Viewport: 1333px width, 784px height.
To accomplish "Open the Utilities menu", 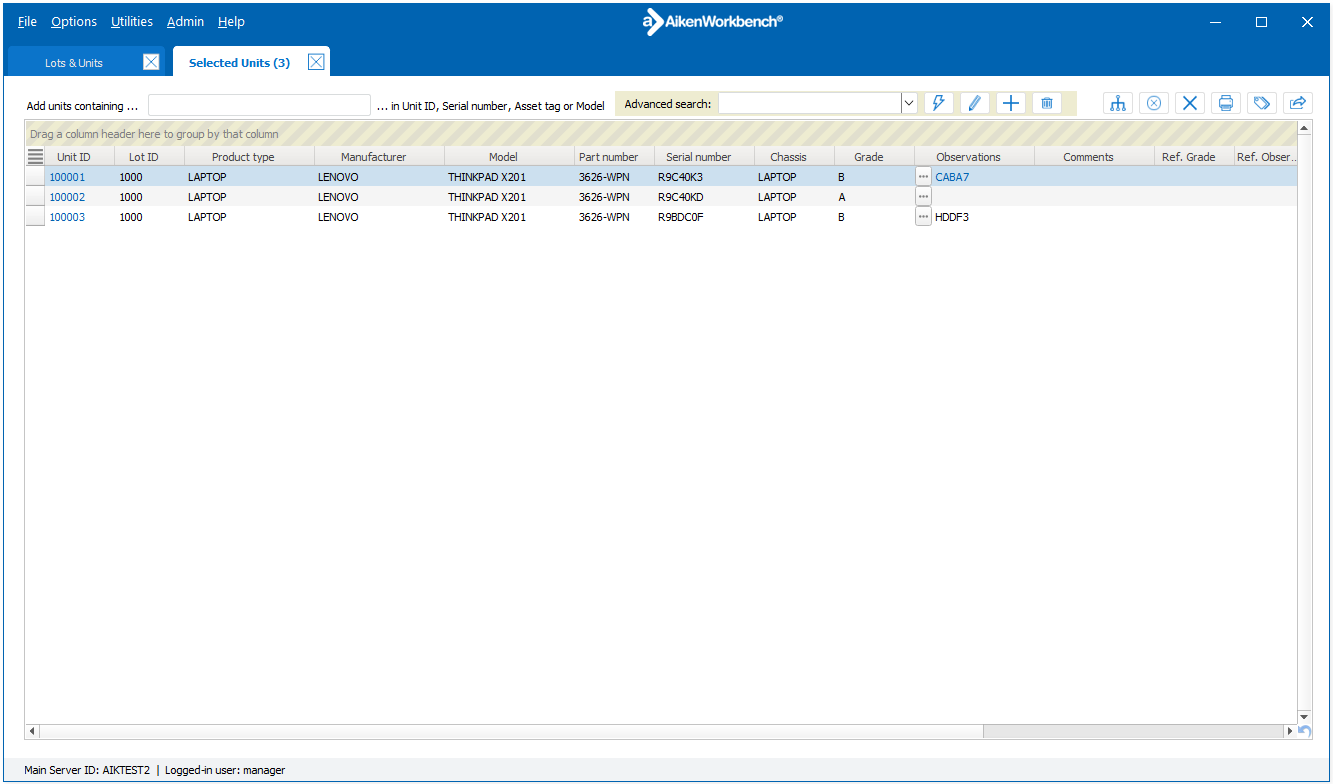I will tap(132, 22).
